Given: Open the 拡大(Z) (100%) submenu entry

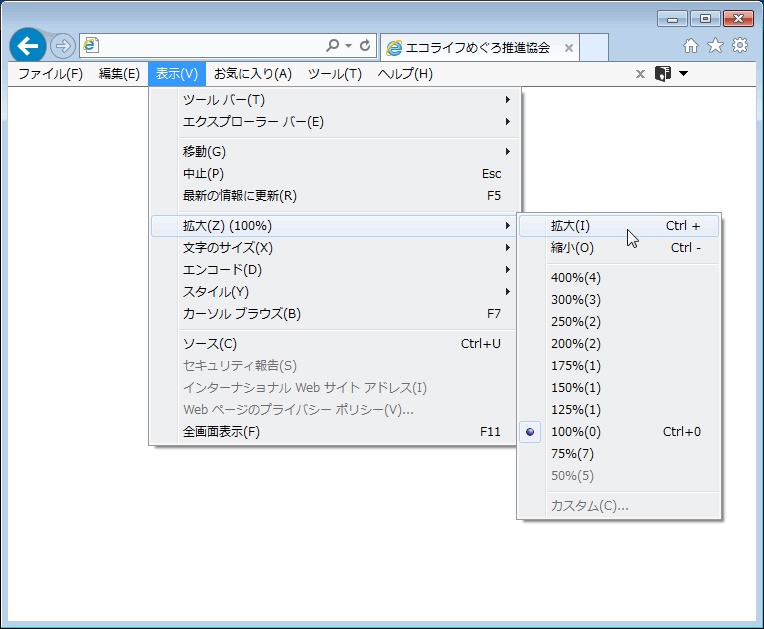Looking at the screenshot, I should (335, 226).
